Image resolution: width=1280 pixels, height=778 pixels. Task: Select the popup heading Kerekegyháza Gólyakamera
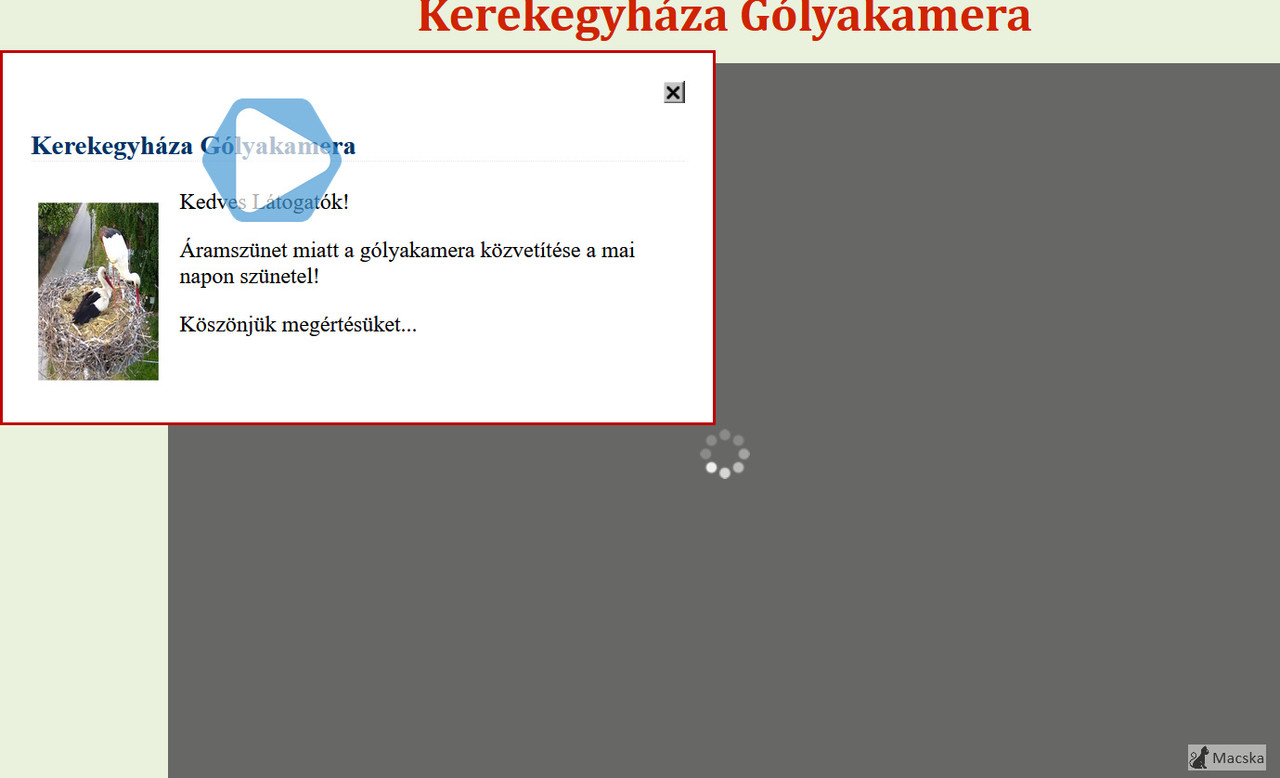193,145
